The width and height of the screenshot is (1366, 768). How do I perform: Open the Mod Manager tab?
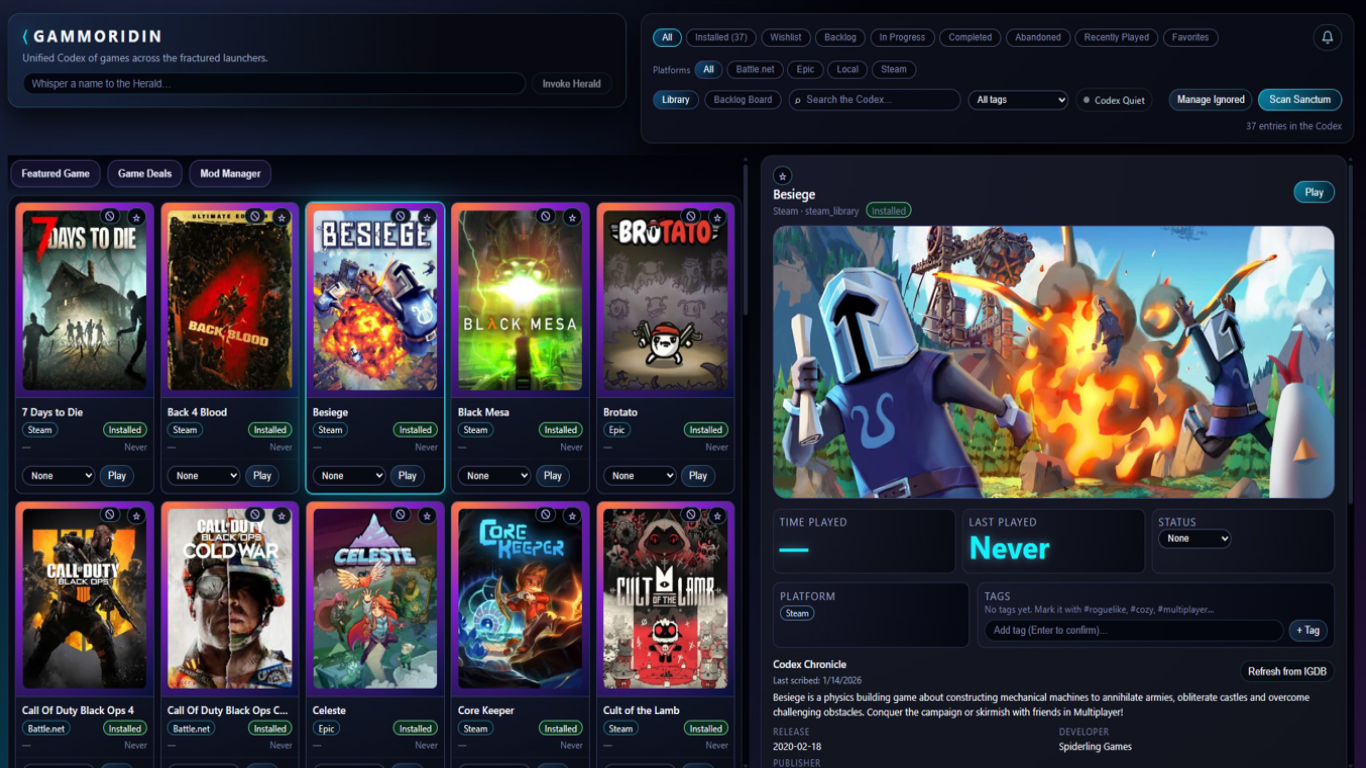pyautogui.click(x=230, y=174)
